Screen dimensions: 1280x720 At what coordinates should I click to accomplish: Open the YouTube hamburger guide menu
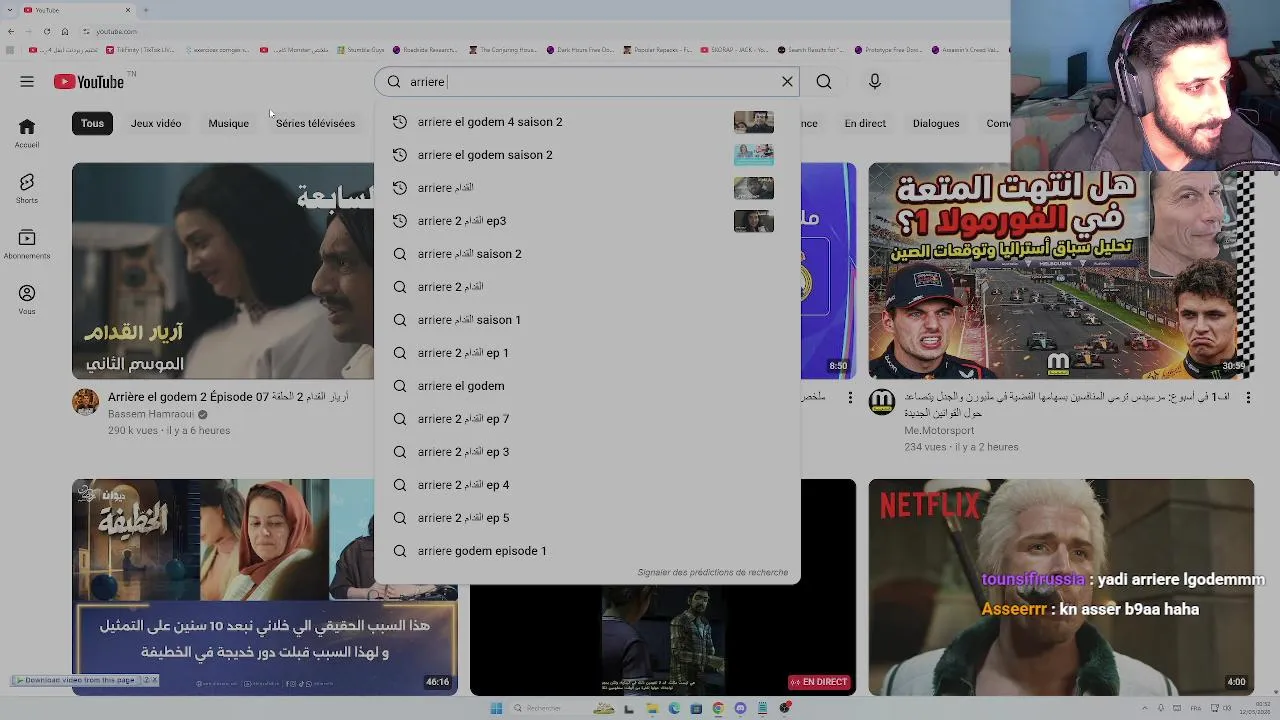click(27, 82)
